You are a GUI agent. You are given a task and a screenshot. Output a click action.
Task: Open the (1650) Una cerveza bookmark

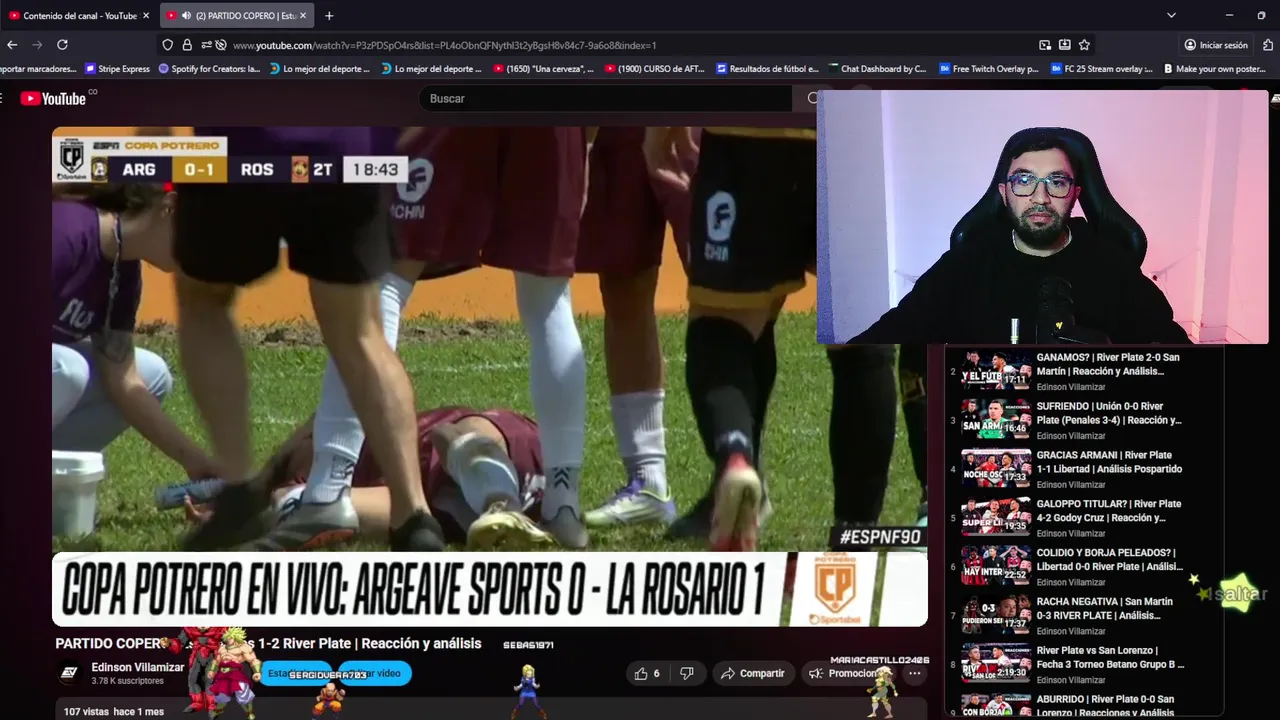(543, 69)
